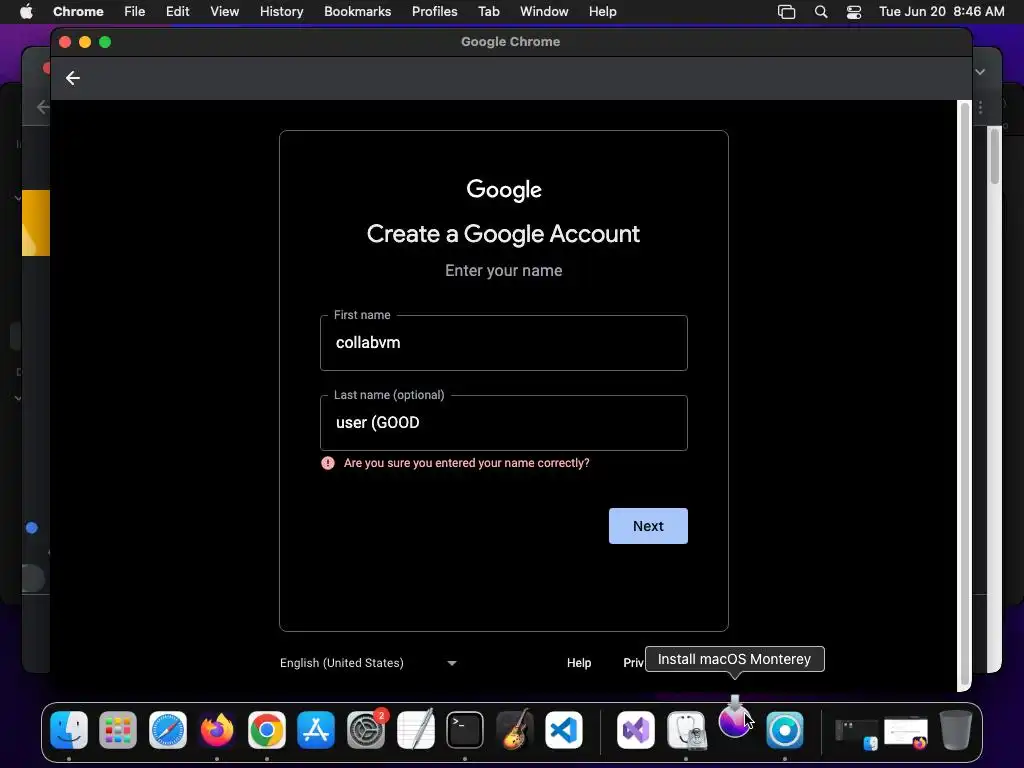This screenshot has height=768, width=1024.
Task: Open Google Chrome from the dock
Action: click(x=266, y=729)
